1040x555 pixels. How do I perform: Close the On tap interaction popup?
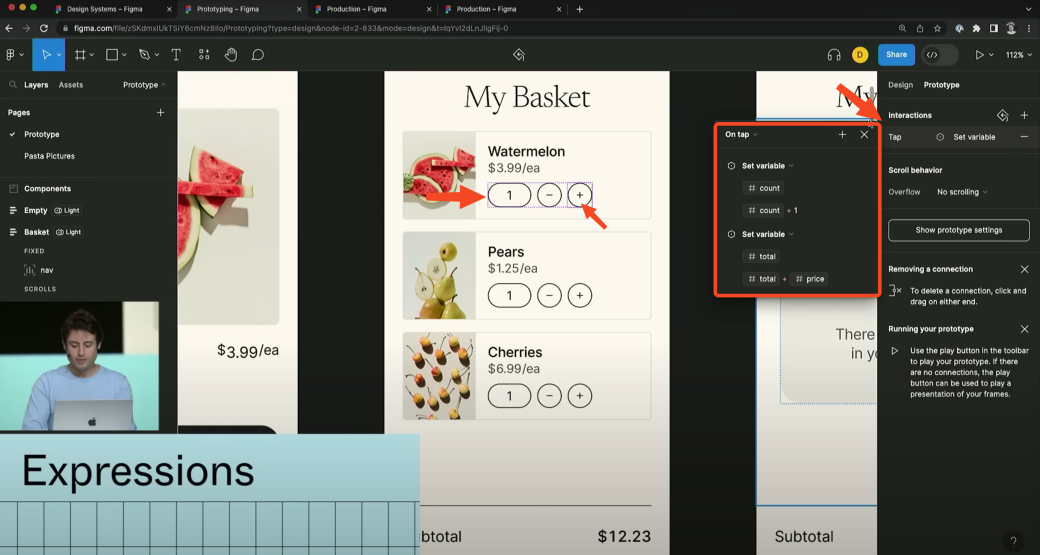pyautogui.click(x=864, y=134)
